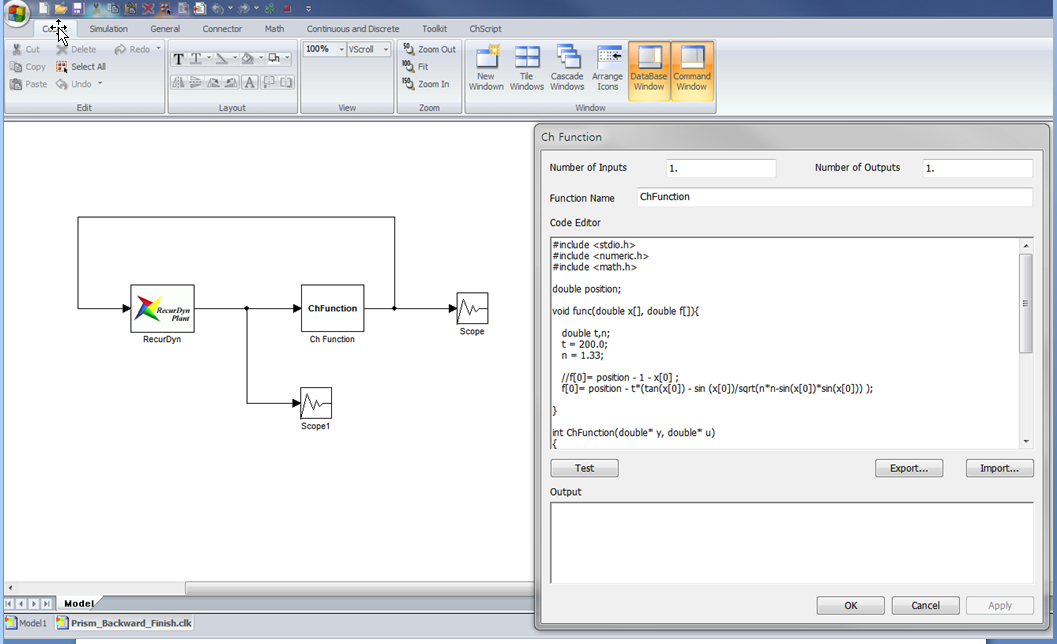The image size is (1057, 644).
Task: Open the VScroll dropdown
Action: pos(385,49)
